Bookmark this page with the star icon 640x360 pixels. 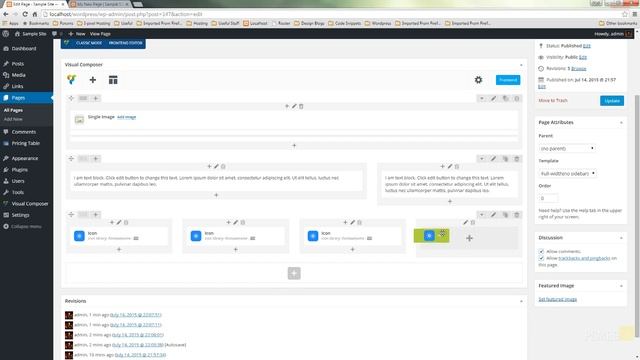(624, 14)
